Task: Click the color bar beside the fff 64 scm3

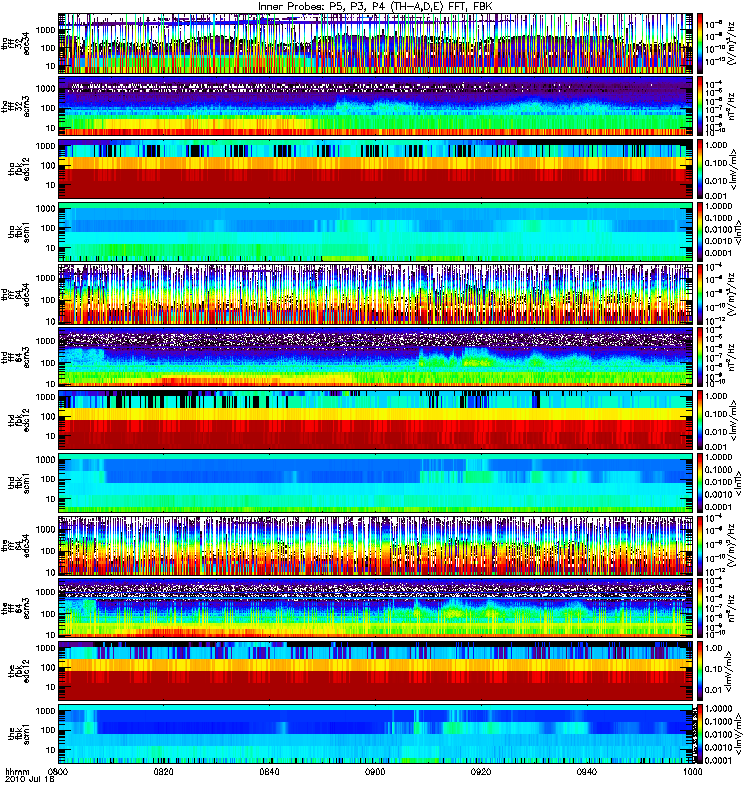Action: tap(700, 609)
